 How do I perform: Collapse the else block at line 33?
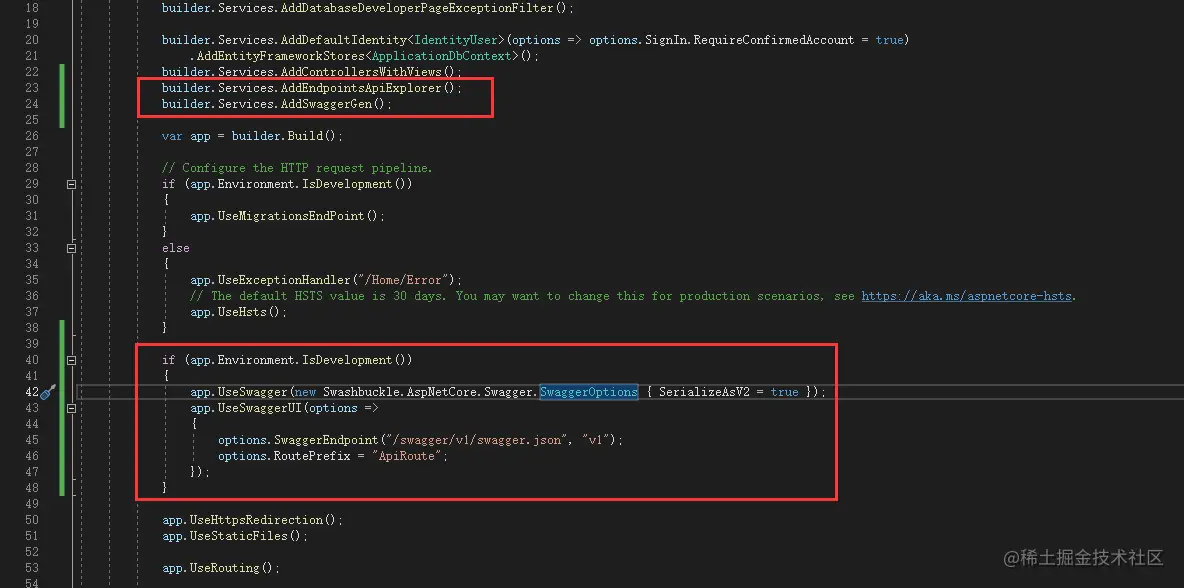point(71,248)
